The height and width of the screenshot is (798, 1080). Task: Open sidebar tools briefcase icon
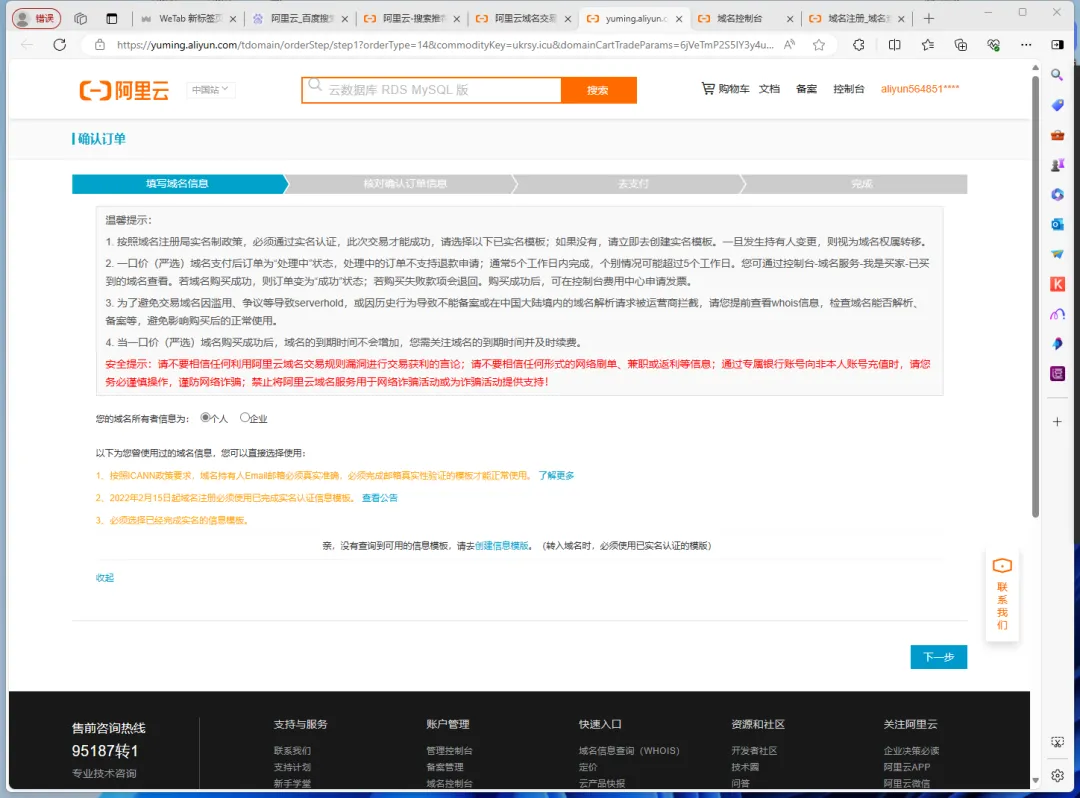(1057, 135)
